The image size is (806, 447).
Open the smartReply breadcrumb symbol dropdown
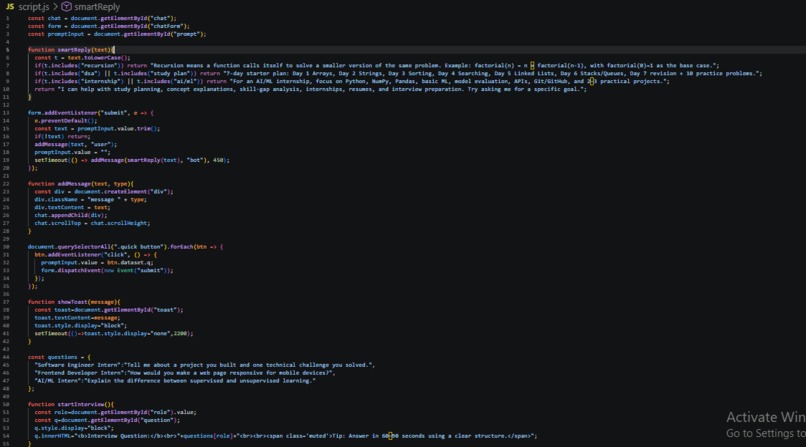[x=97, y=7]
